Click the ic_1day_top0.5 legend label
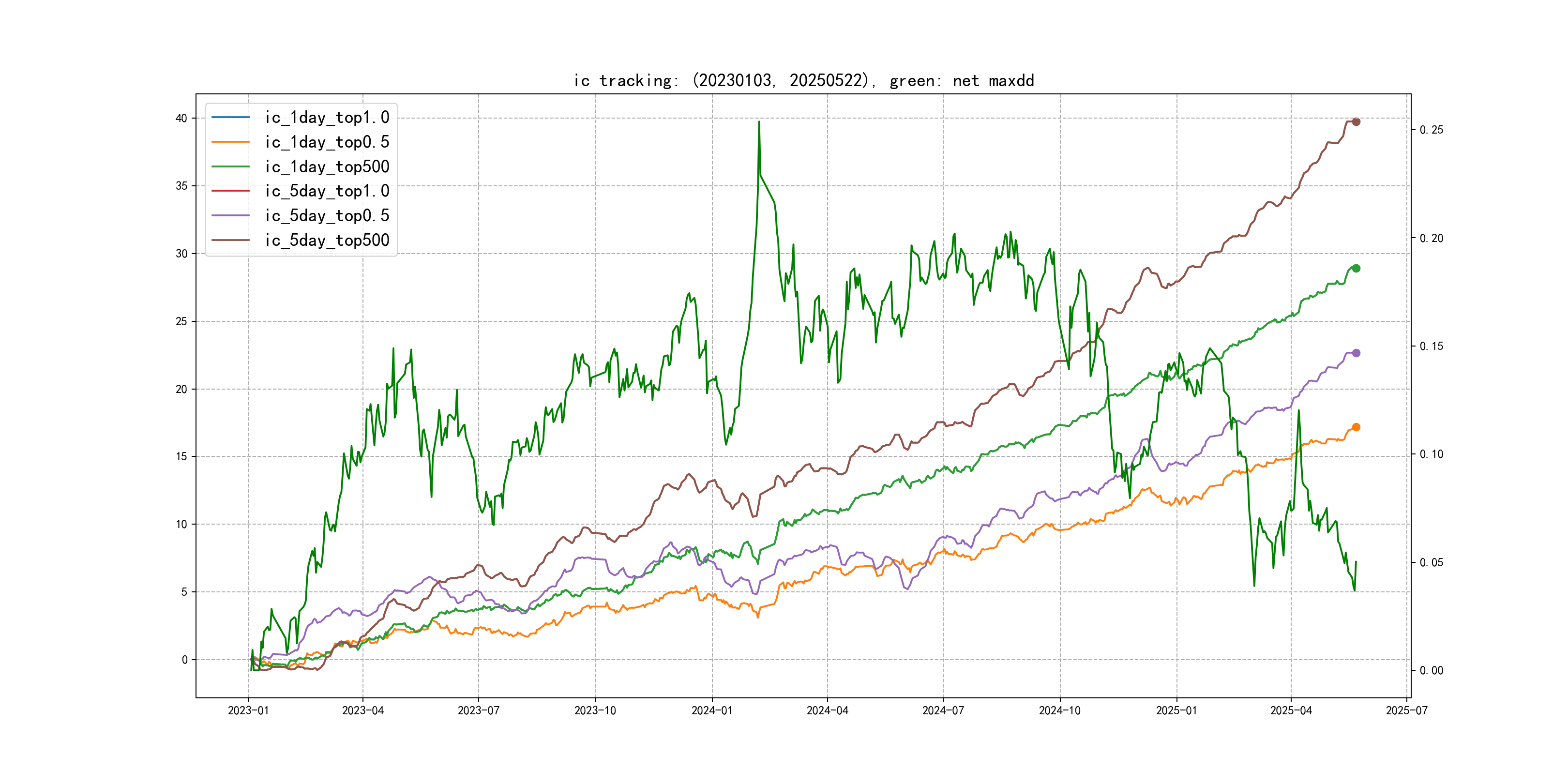Image resolution: width=1568 pixels, height=784 pixels. [x=326, y=142]
